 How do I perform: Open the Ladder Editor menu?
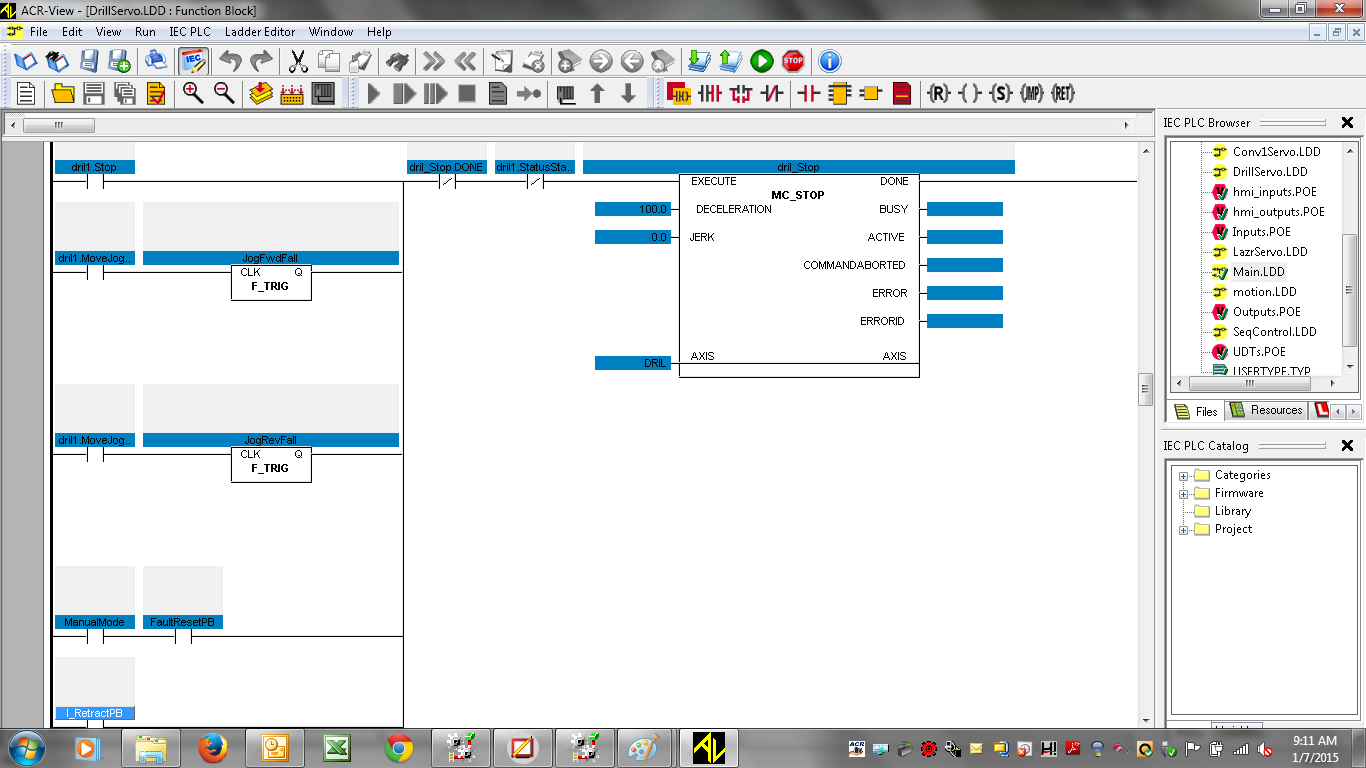[x=260, y=32]
